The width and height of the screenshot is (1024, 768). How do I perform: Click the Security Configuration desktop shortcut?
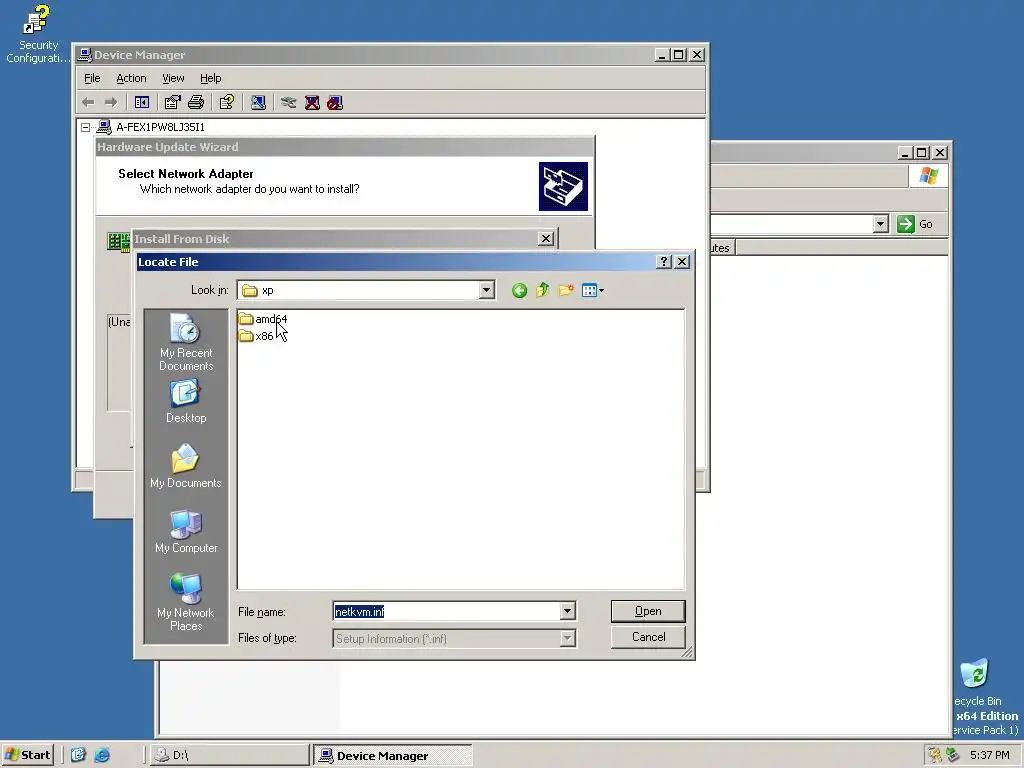pyautogui.click(x=37, y=34)
